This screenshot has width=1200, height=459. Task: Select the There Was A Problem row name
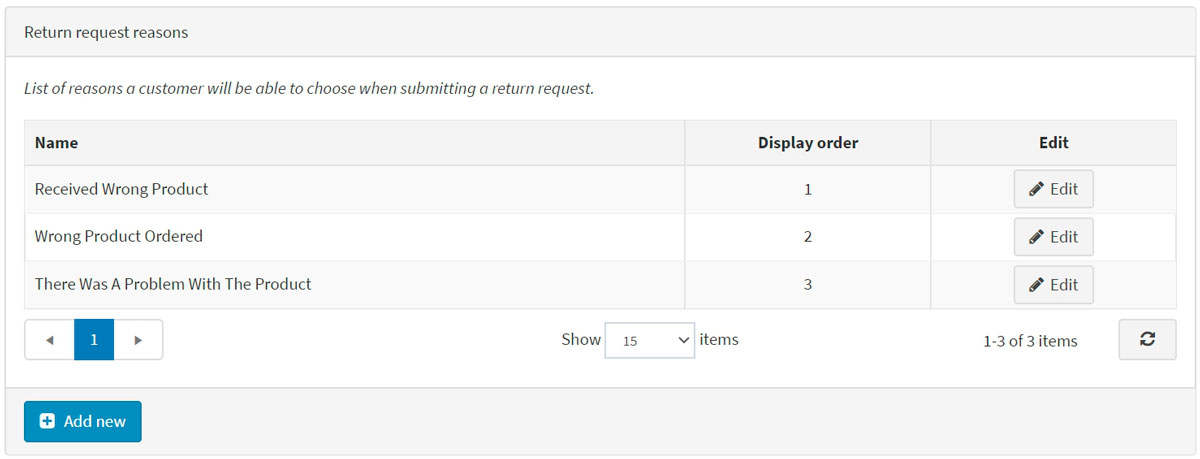pyautogui.click(x=173, y=285)
